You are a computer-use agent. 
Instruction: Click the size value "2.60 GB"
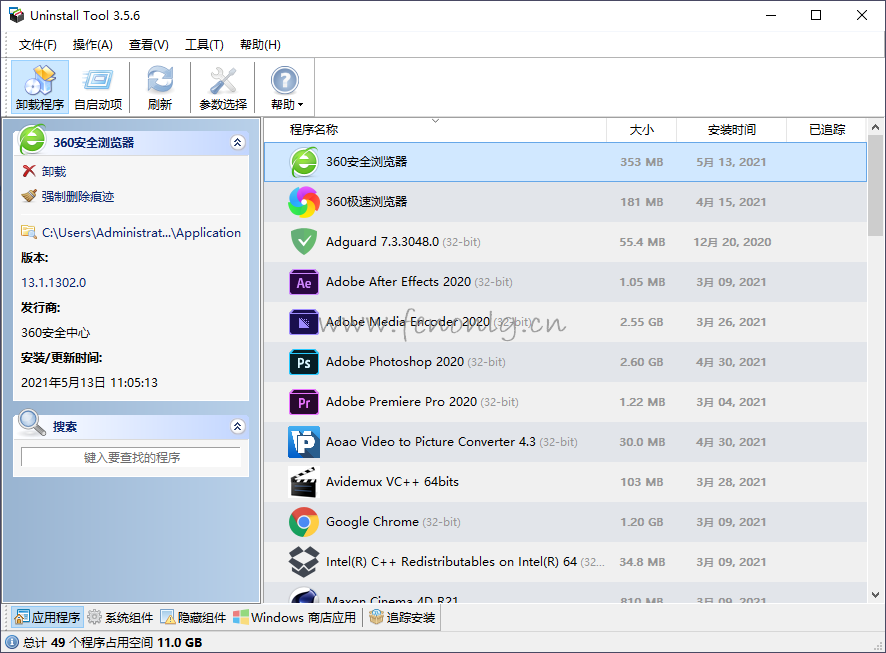pyautogui.click(x=641, y=362)
